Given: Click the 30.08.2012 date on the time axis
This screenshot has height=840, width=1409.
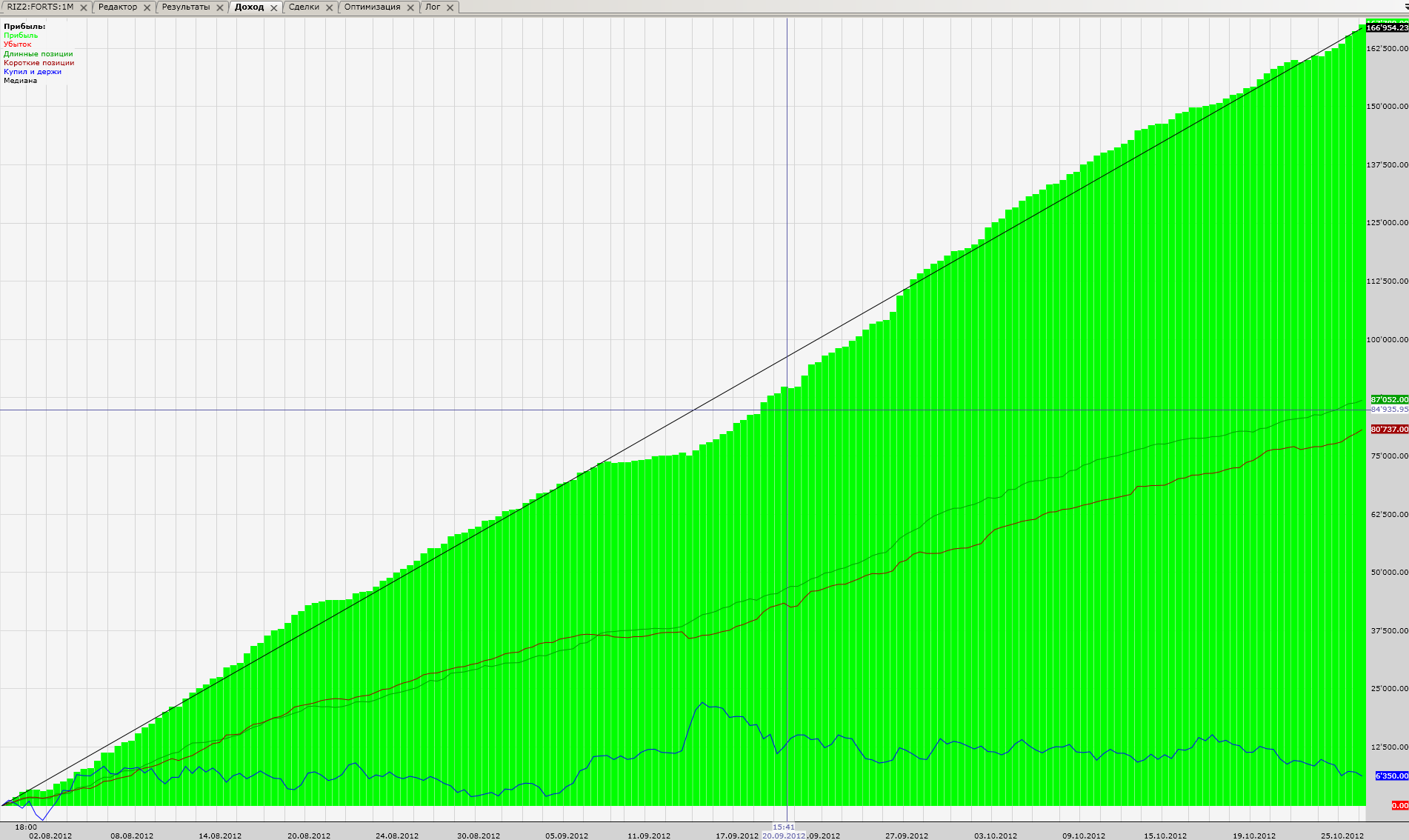Looking at the screenshot, I should tap(479, 836).
